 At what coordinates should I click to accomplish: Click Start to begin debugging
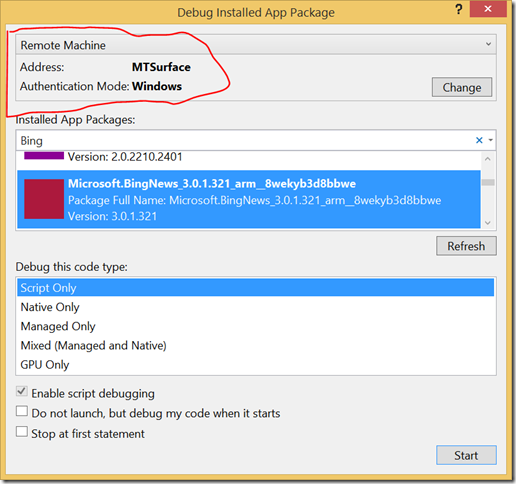(x=466, y=455)
